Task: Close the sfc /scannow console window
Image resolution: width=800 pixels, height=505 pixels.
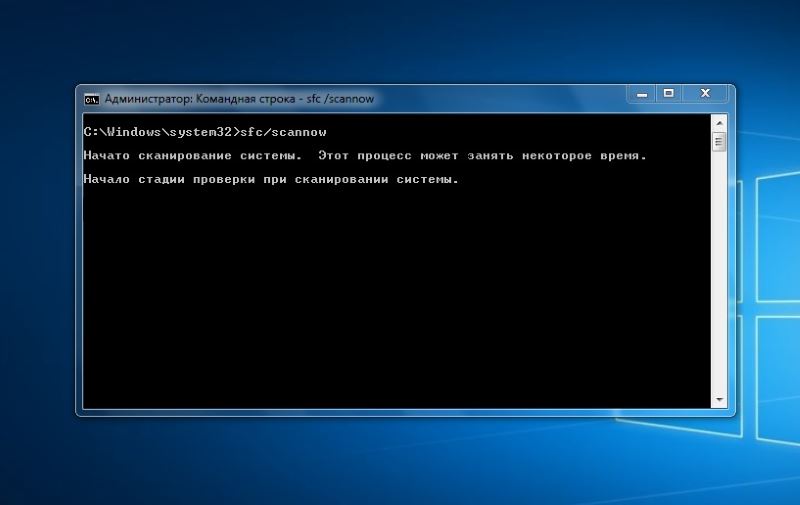Action: pos(705,93)
